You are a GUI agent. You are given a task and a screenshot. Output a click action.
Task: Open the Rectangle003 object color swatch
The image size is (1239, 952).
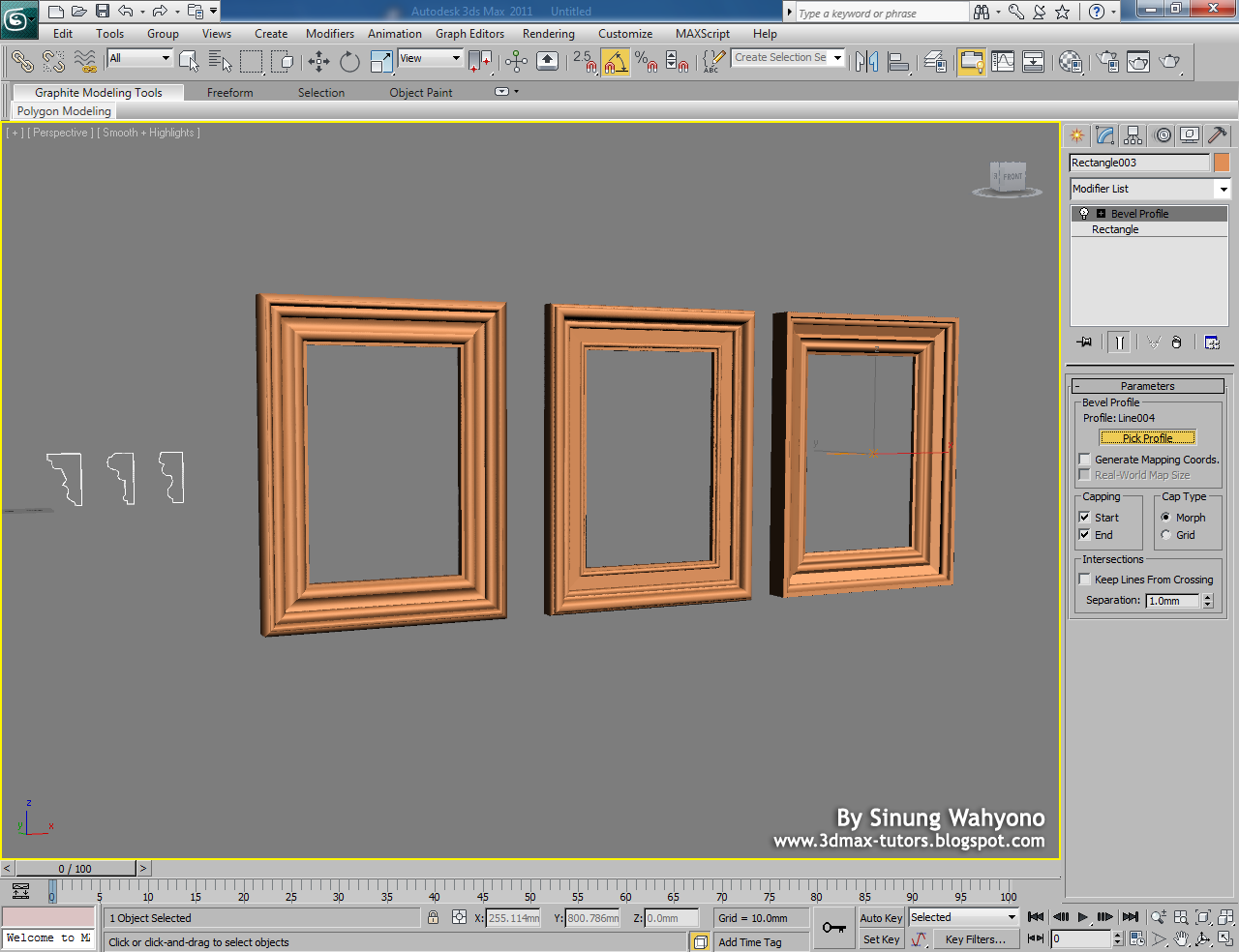(x=1221, y=162)
